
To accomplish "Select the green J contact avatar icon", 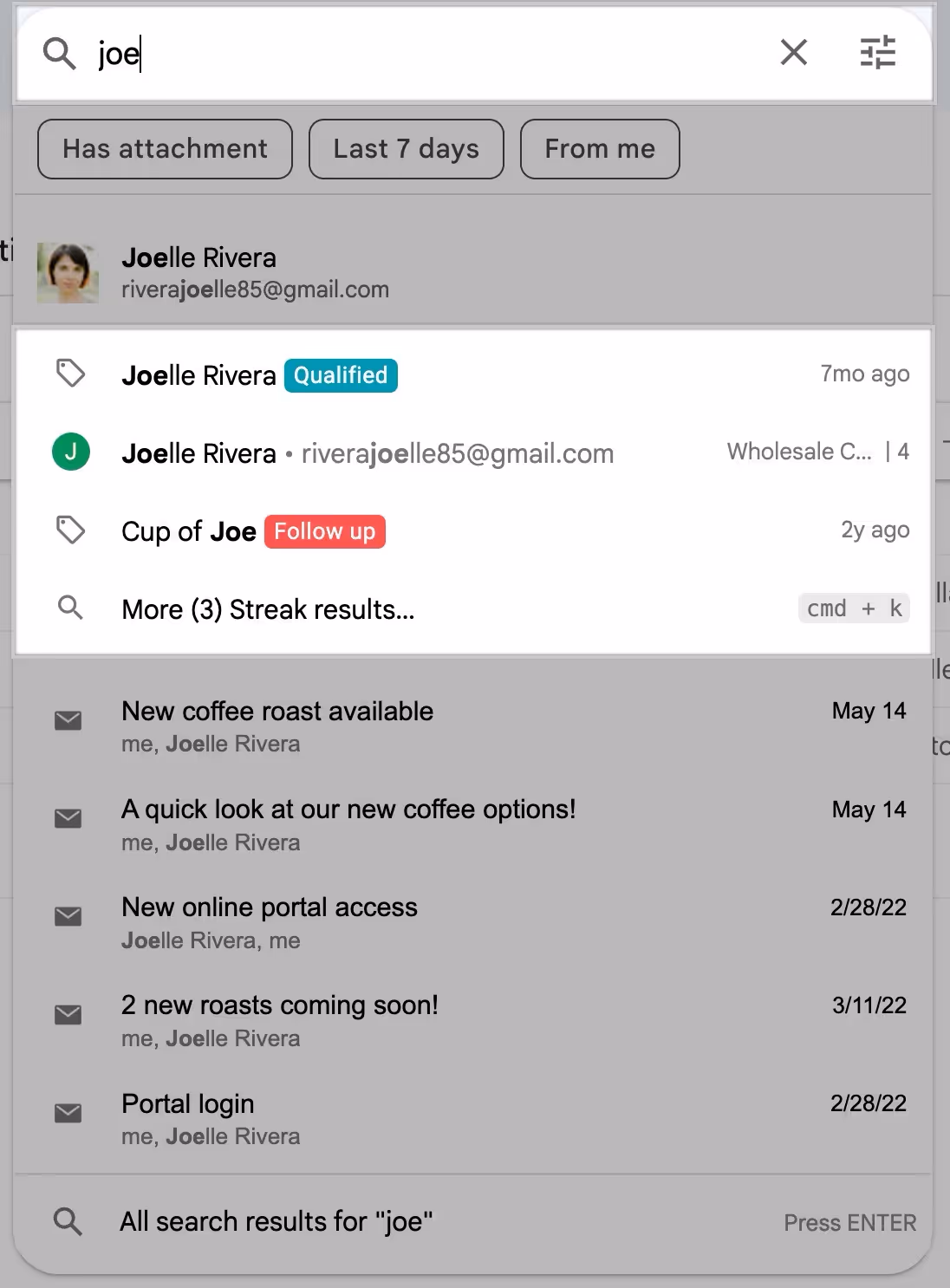I will (70, 452).
